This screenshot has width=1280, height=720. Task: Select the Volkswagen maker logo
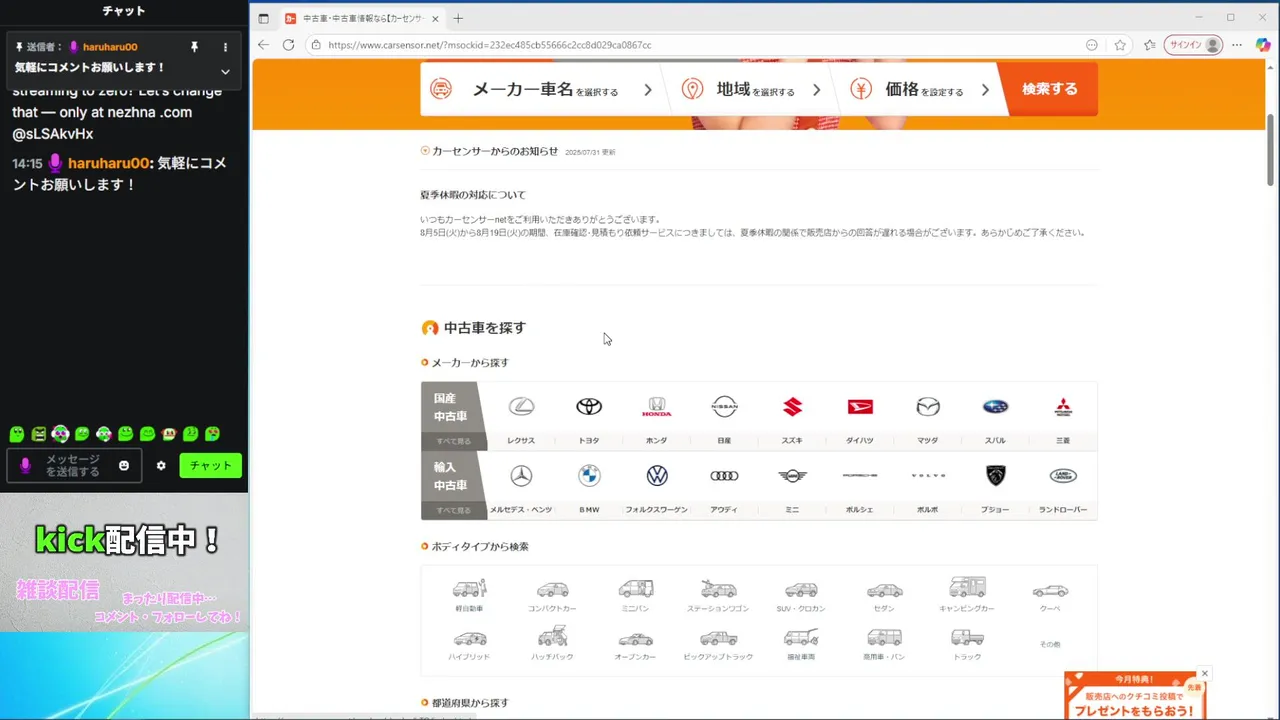657,476
